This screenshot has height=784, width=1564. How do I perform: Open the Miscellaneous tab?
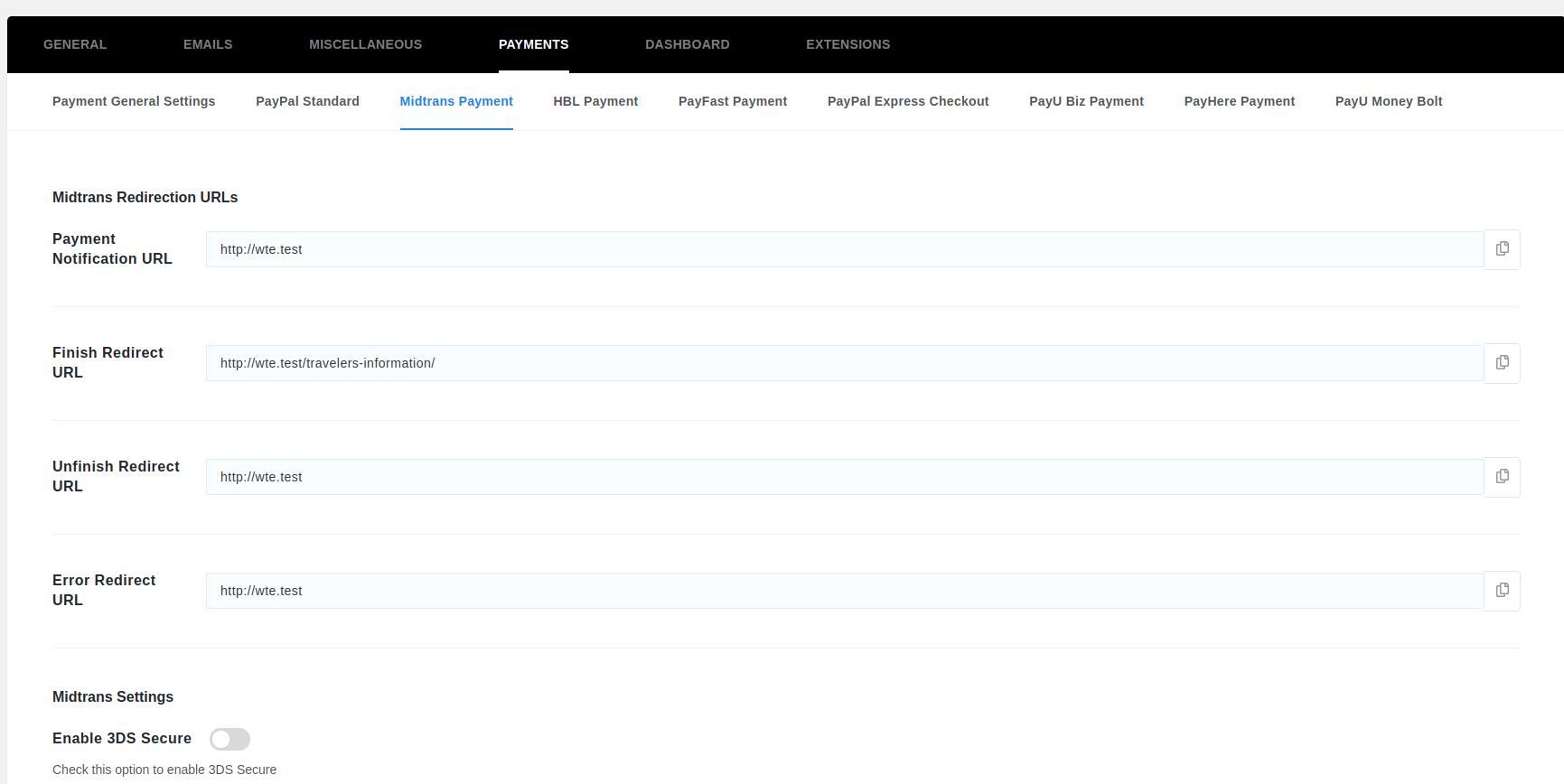click(x=365, y=44)
